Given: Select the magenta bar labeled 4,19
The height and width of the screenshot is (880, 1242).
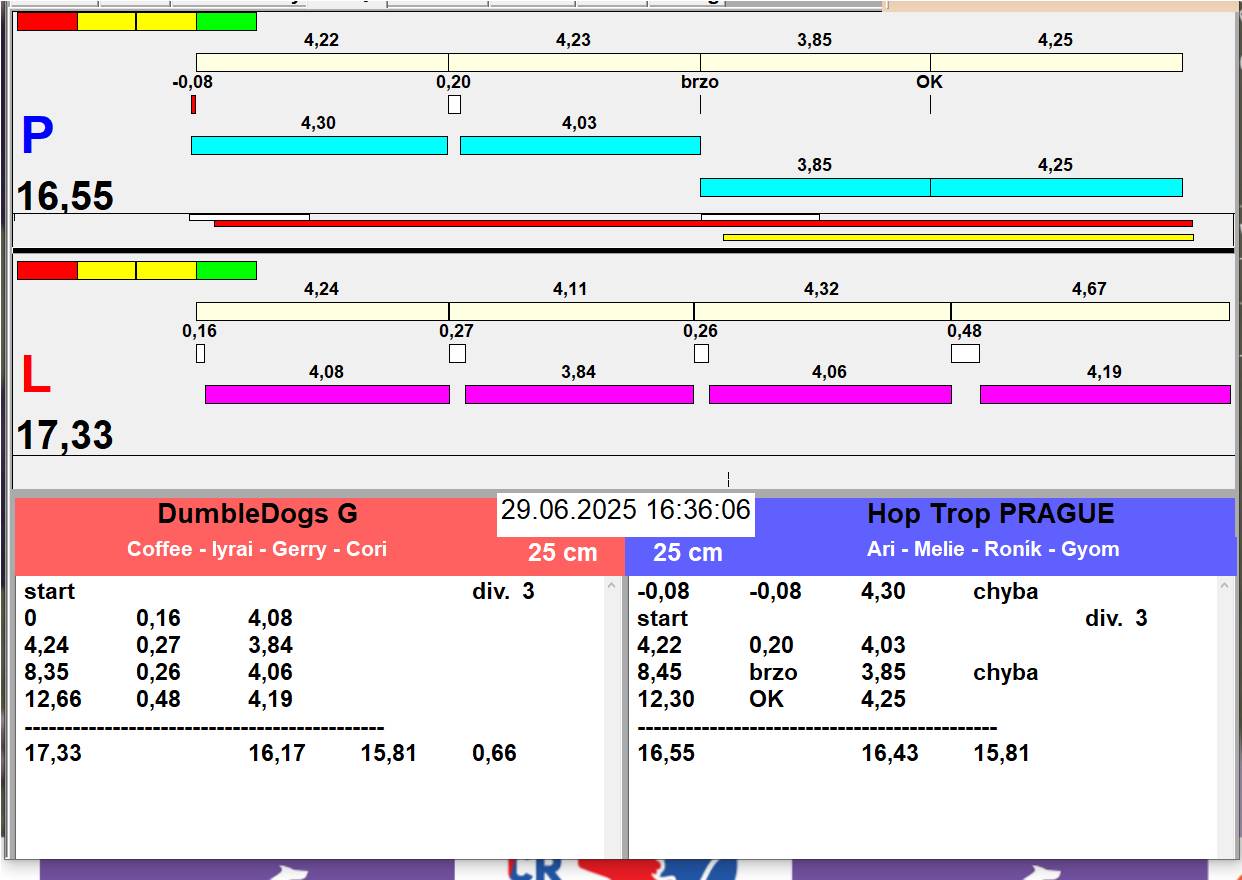Looking at the screenshot, I should (x=1105, y=394).
